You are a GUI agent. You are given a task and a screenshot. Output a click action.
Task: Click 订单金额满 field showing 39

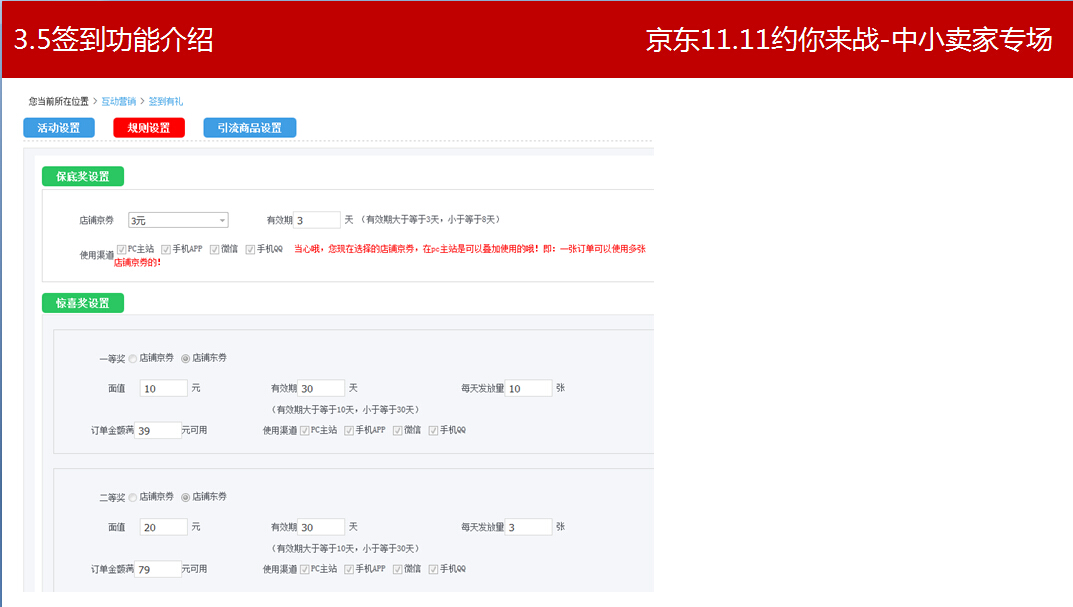point(157,430)
